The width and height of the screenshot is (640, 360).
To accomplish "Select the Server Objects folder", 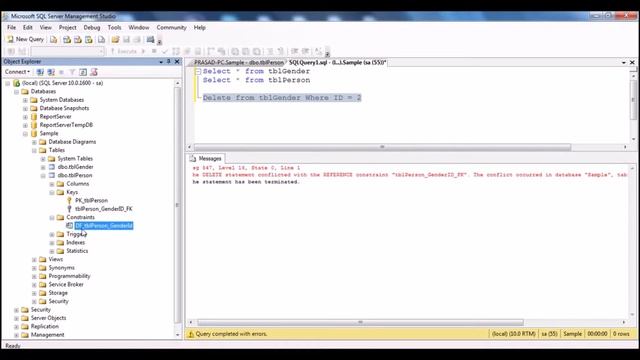I will (x=48, y=318).
